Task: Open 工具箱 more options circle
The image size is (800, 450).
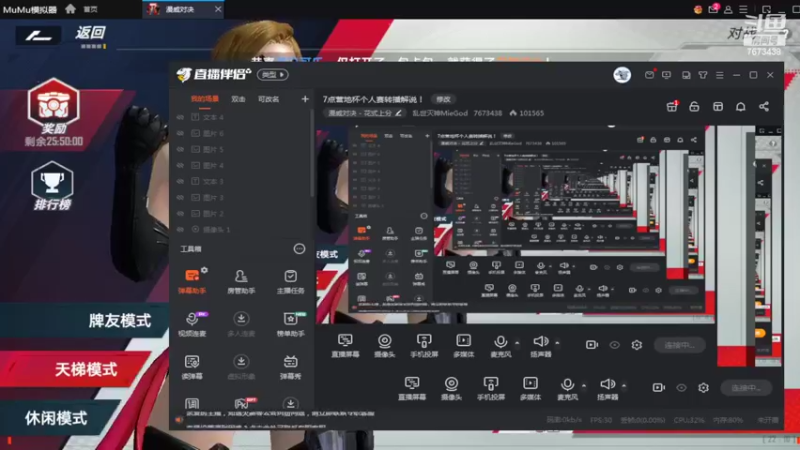Action: coord(299,249)
